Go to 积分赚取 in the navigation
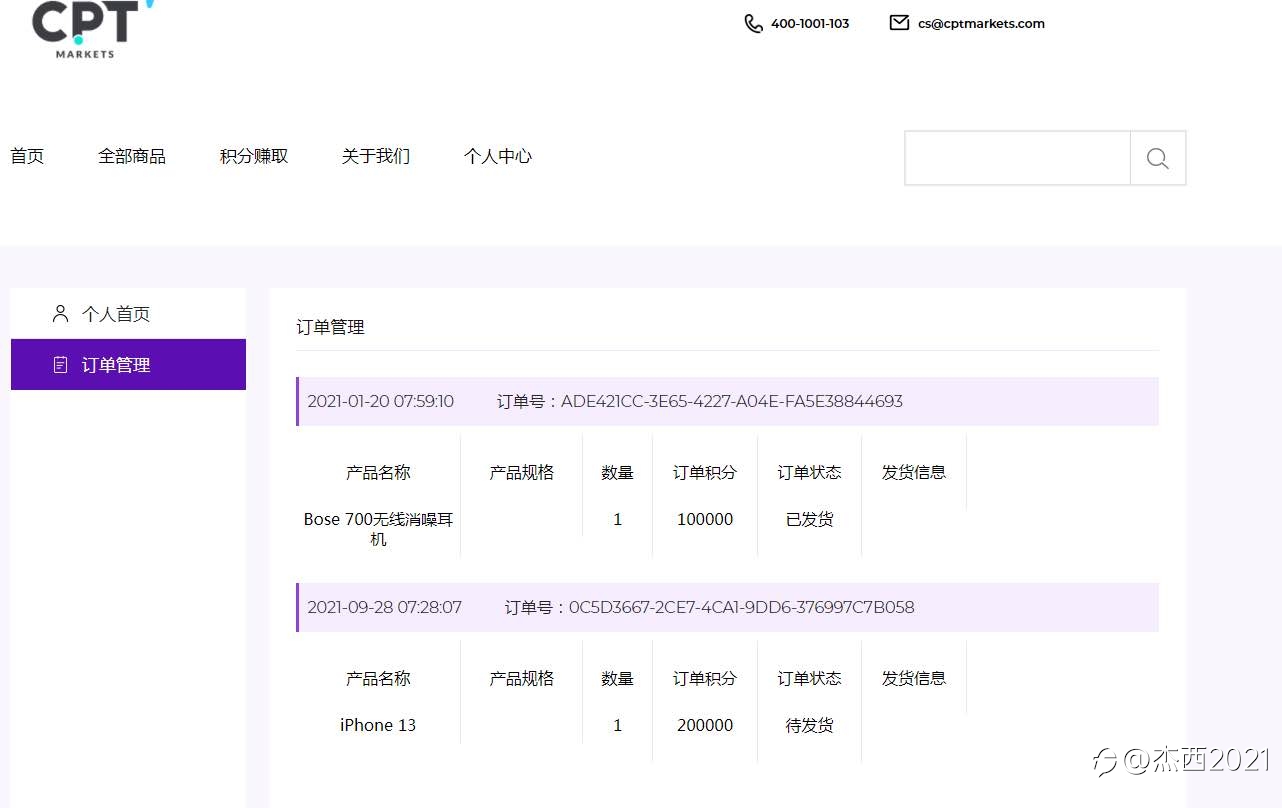Image resolution: width=1282 pixels, height=808 pixels. click(x=254, y=156)
